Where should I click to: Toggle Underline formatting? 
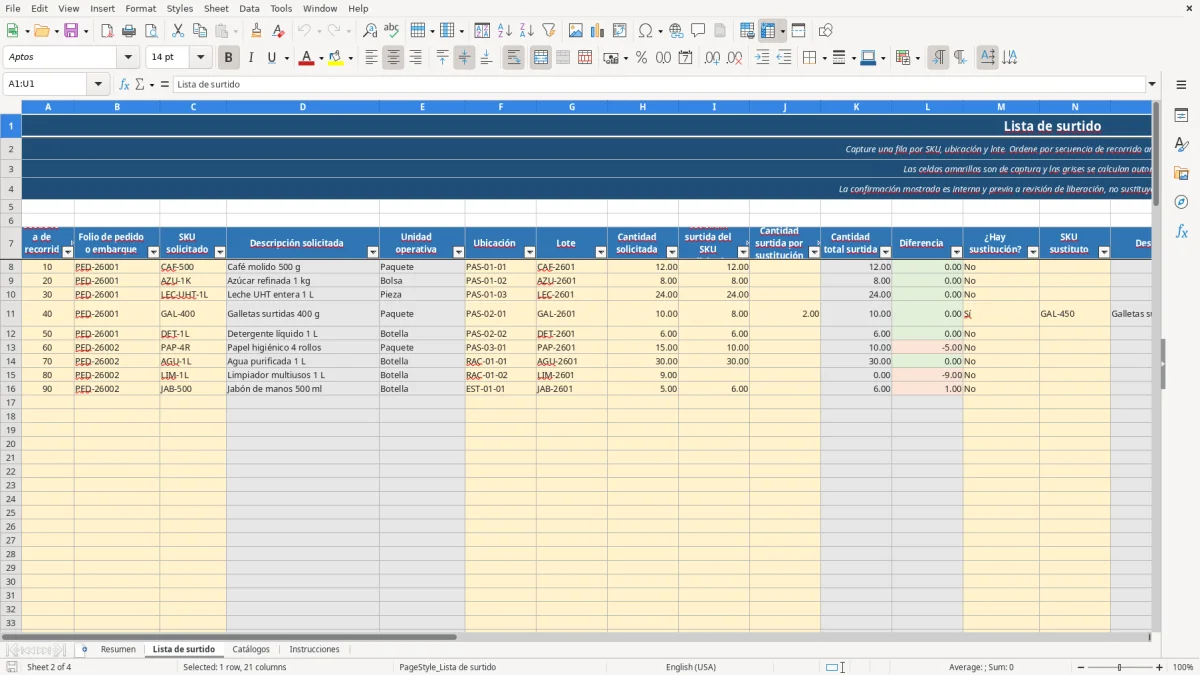[x=272, y=58]
